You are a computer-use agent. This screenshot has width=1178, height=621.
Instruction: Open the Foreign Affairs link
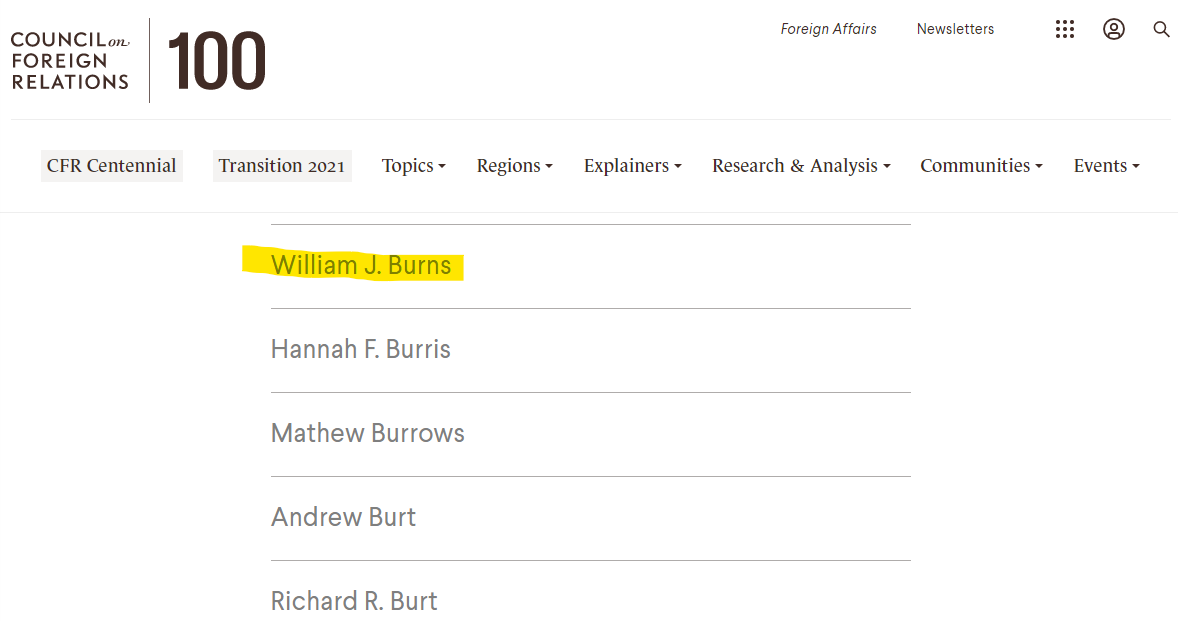click(828, 29)
